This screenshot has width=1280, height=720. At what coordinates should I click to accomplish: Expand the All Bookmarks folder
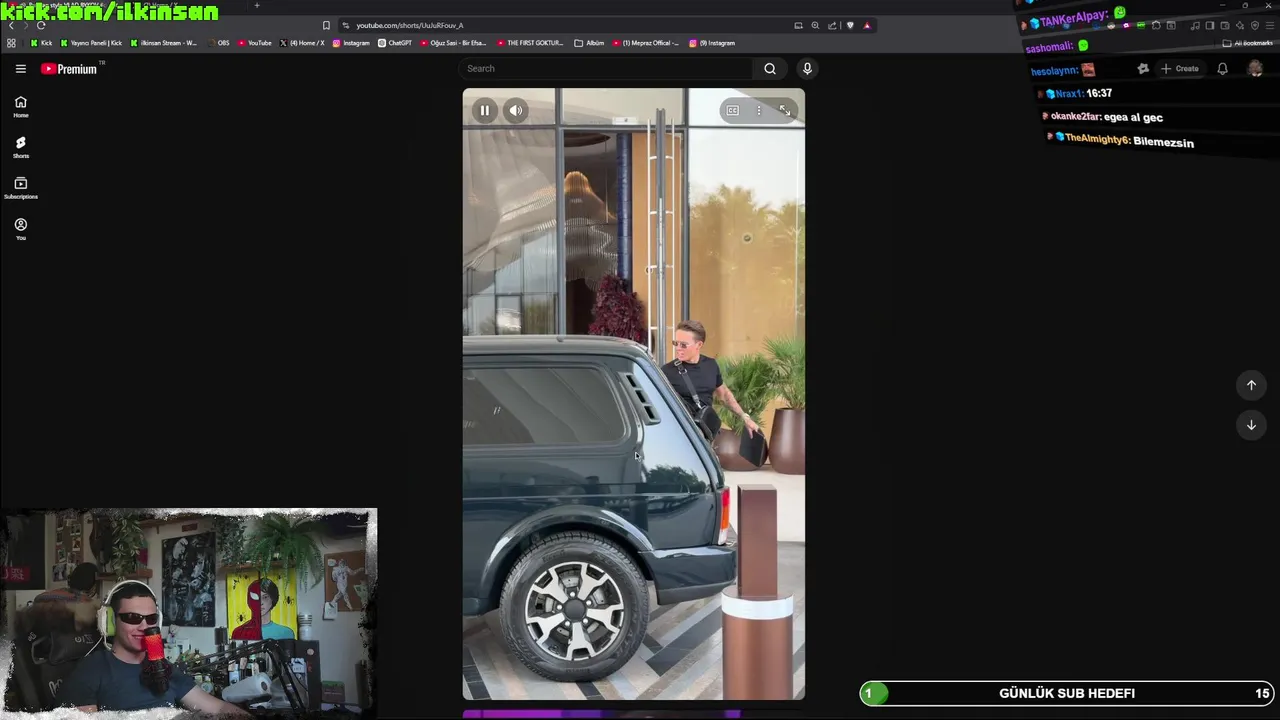1247,43
